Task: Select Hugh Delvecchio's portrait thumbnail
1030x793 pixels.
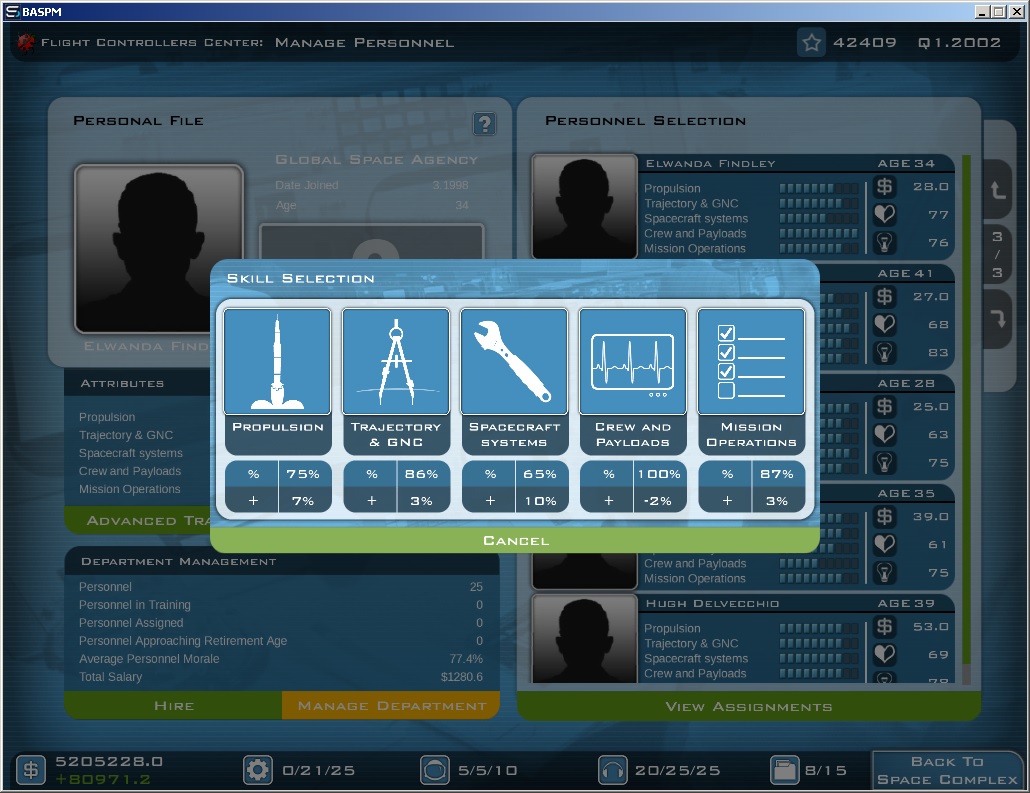Action: [x=584, y=639]
